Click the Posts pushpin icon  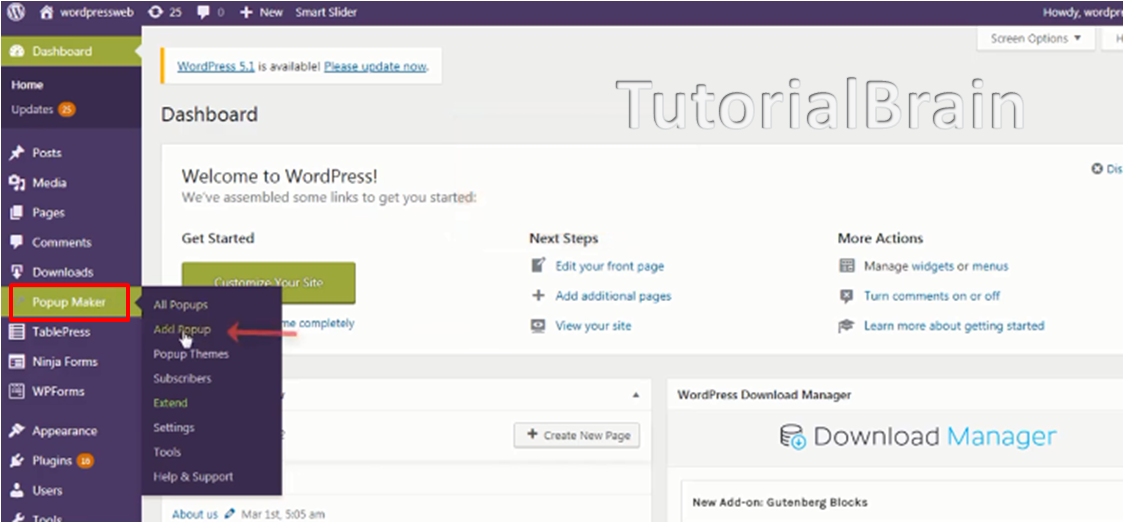point(17,153)
